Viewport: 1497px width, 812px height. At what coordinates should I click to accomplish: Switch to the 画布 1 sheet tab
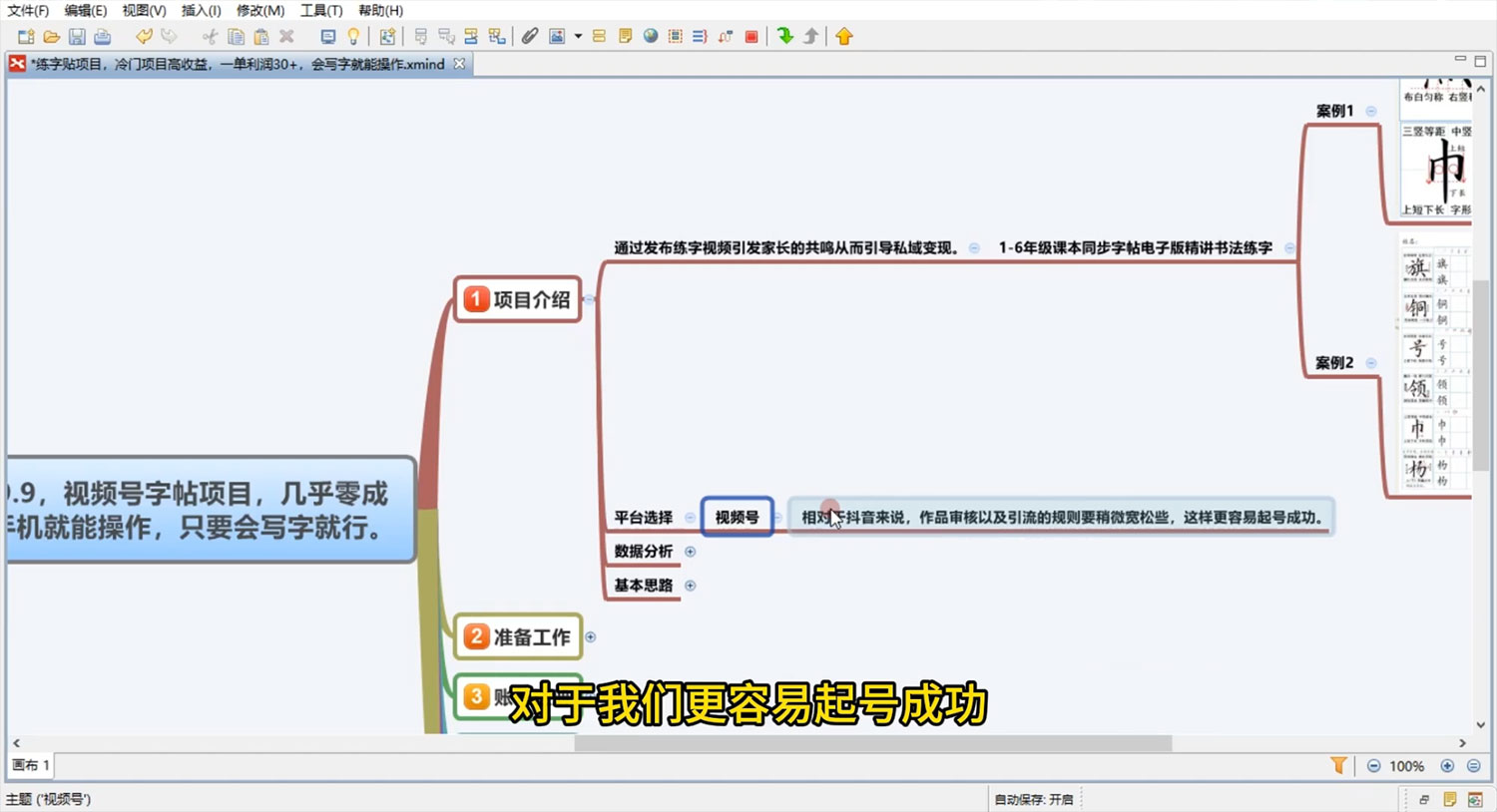(30, 765)
